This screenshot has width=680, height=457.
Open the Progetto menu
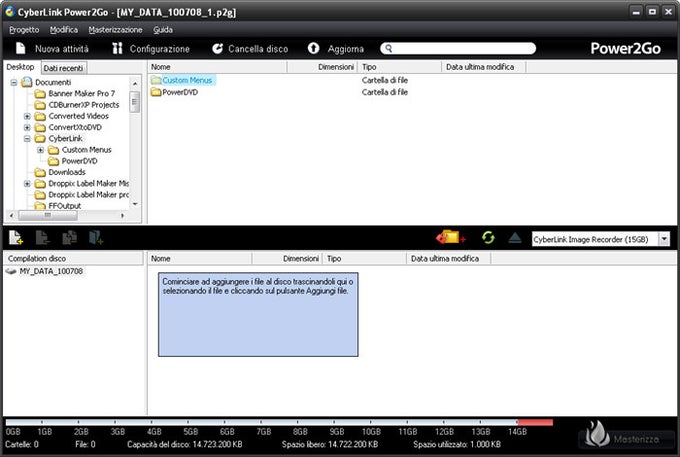click(24, 30)
